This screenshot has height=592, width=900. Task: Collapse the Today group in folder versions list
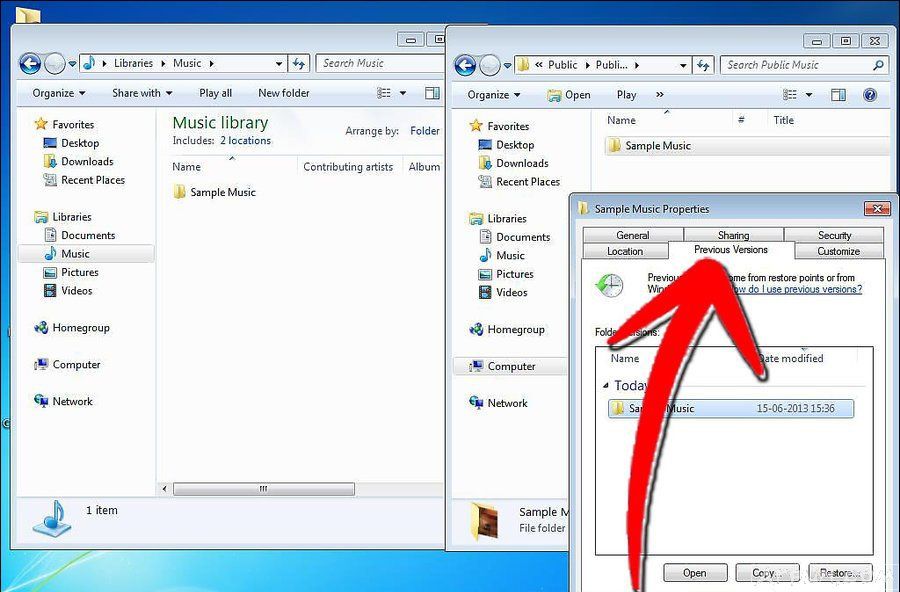pyautogui.click(x=605, y=386)
